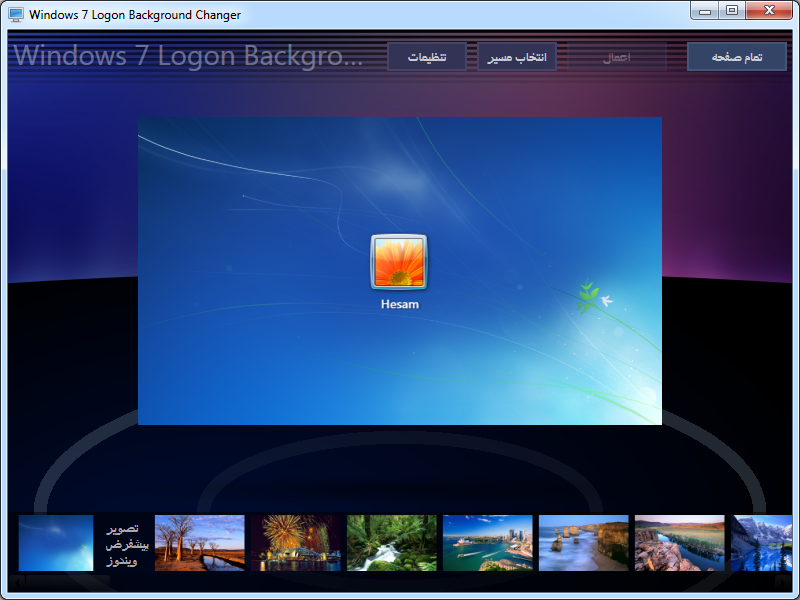Select the fireworks over bridge thumbnail
The width and height of the screenshot is (800, 600).
pyautogui.click(x=295, y=543)
